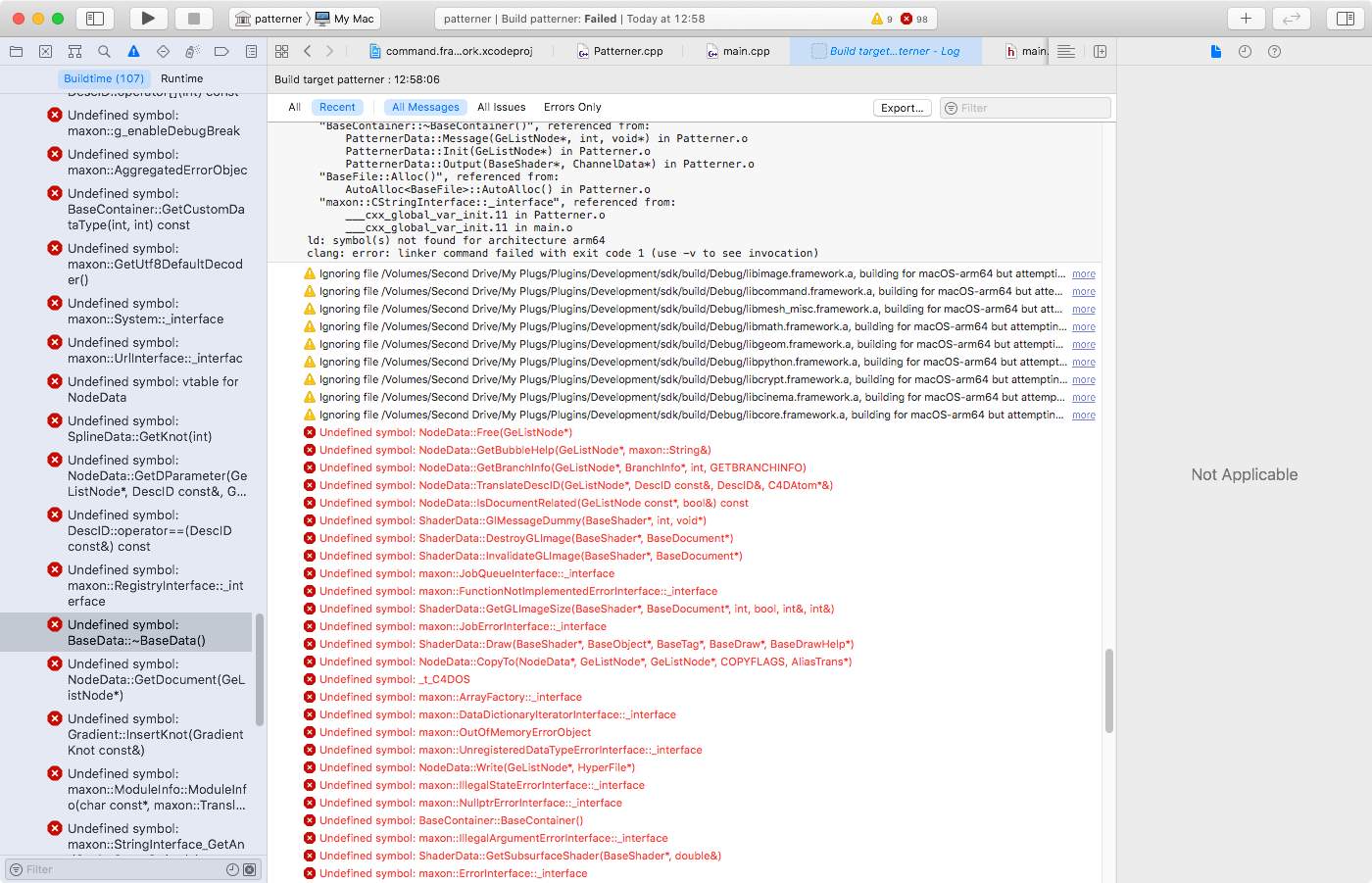Select the Issue navigator warning icon
This screenshot has width=1372, height=883.
point(133,51)
